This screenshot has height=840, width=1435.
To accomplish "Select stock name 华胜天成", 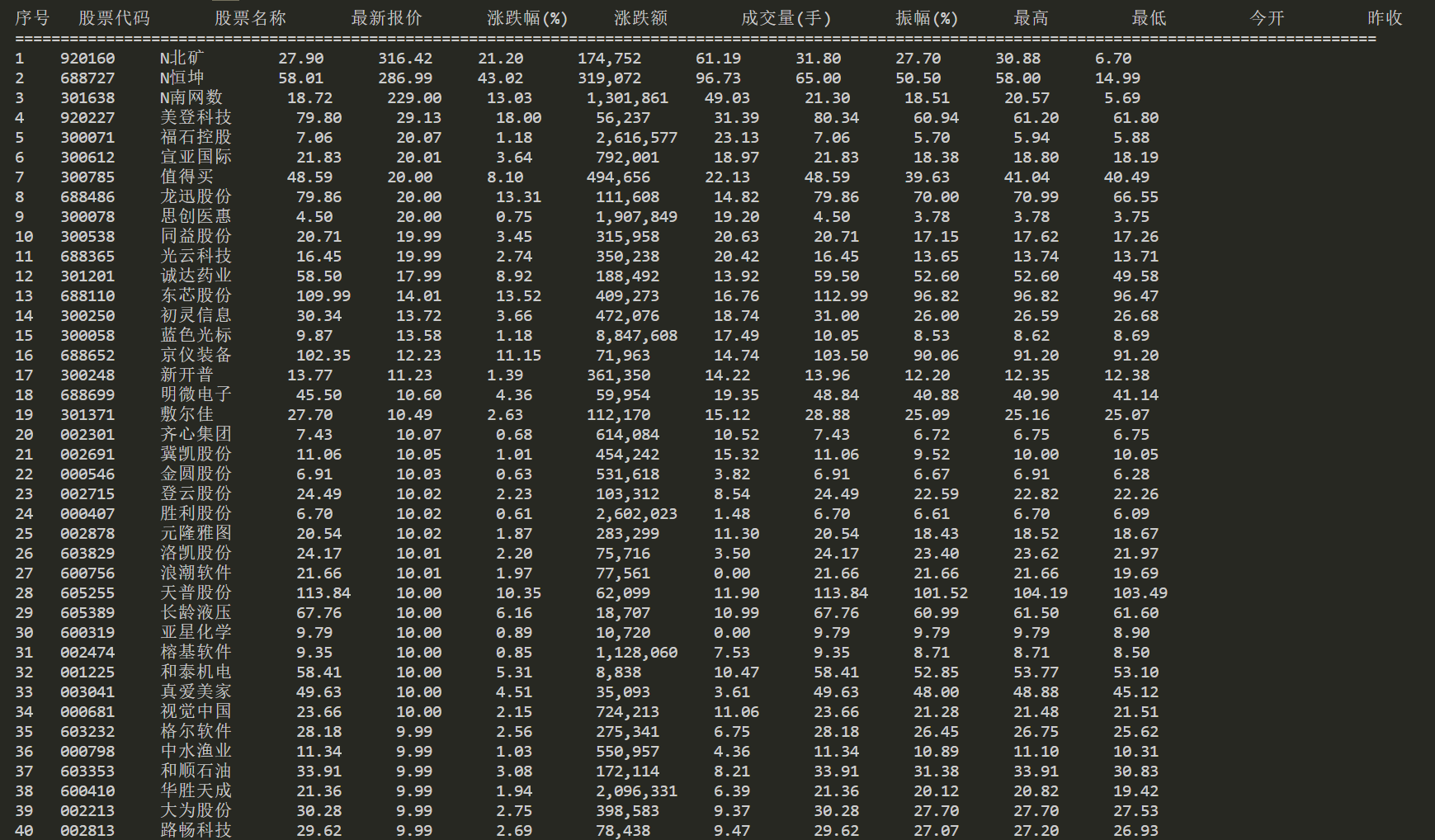I will click(196, 790).
